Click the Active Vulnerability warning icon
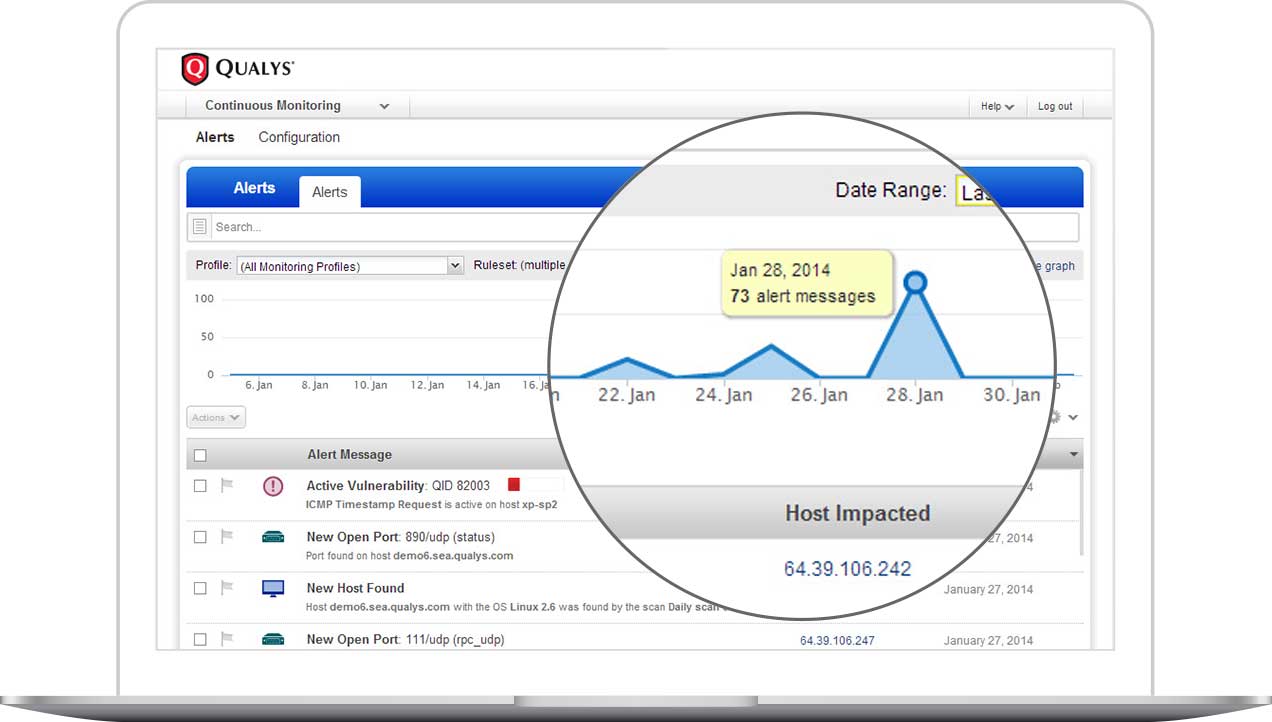Image resolution: width=1272 pixels, height=722 pixels. (x=271, y=487)
